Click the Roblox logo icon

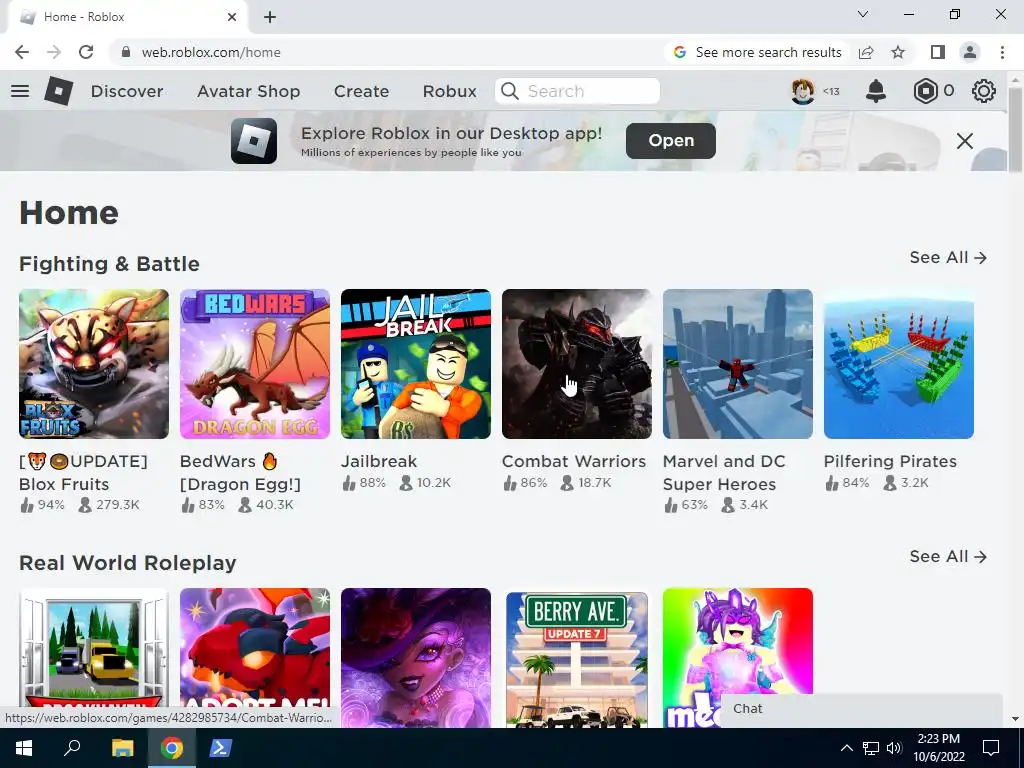click(59, 91)
